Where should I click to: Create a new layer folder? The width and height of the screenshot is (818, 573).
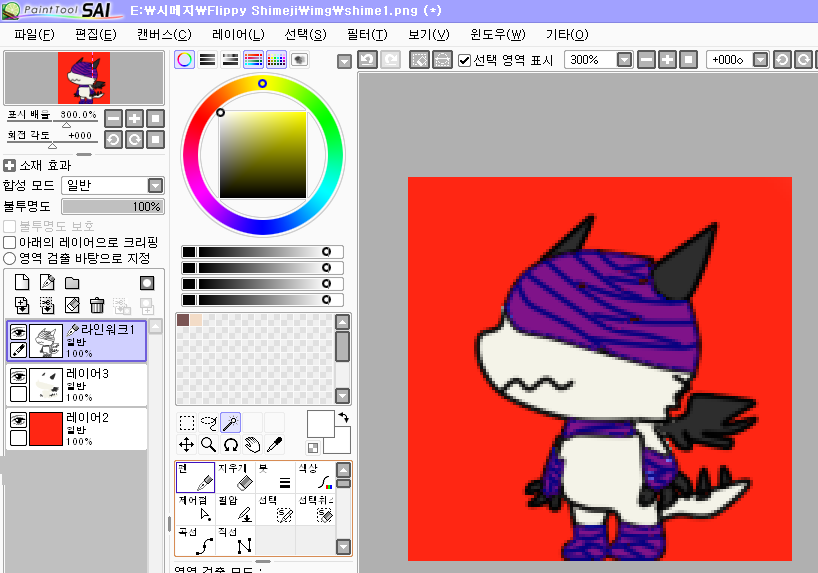coord(72,283)
